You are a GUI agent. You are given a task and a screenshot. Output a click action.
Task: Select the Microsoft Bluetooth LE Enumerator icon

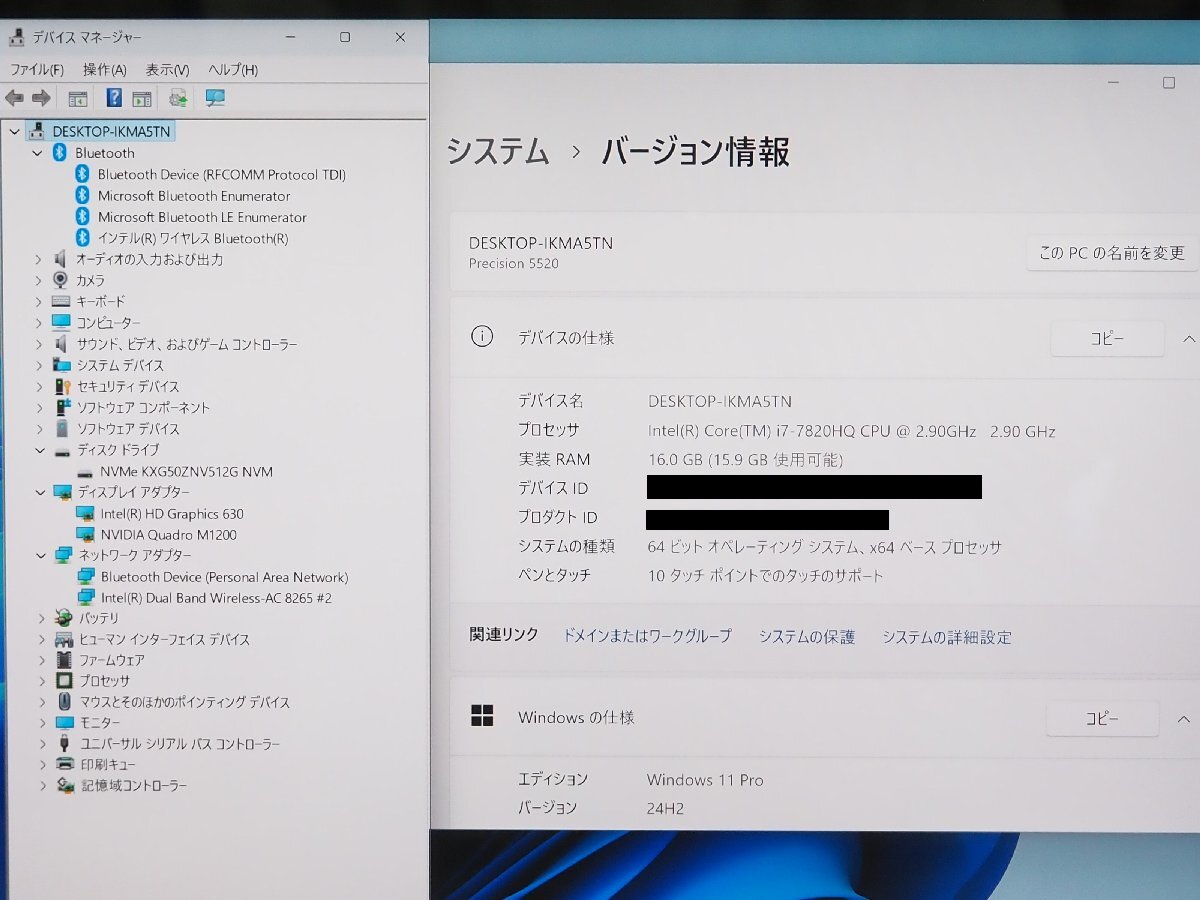point(84,216)
